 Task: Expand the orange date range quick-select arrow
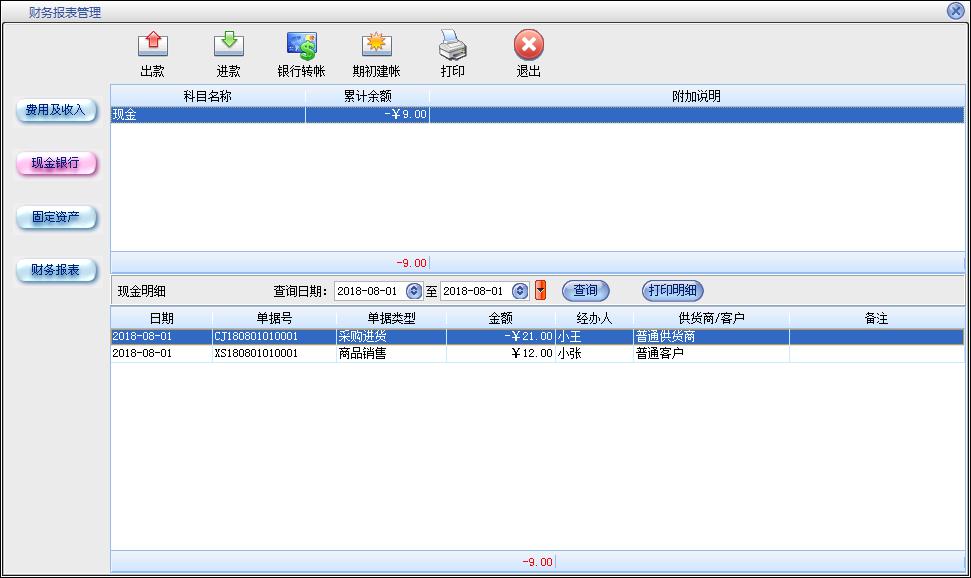541,291
